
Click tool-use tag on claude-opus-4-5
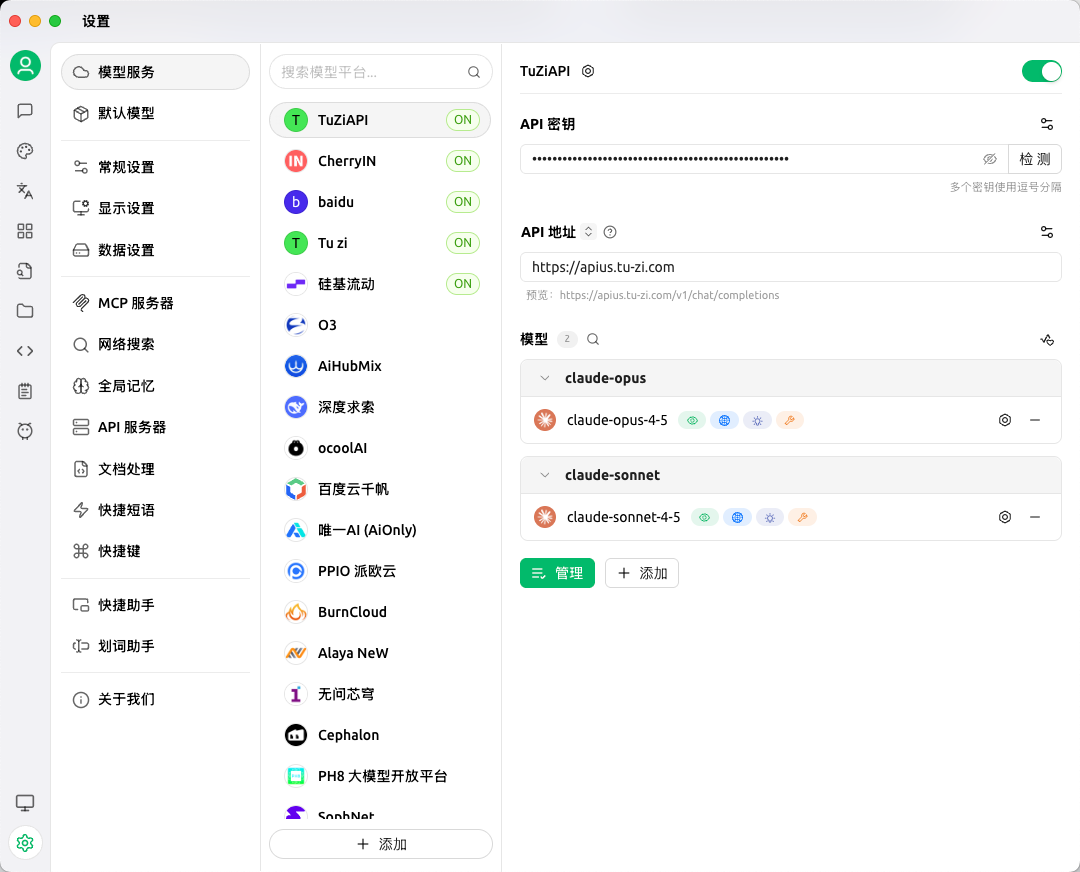click(x=789, y=420)
